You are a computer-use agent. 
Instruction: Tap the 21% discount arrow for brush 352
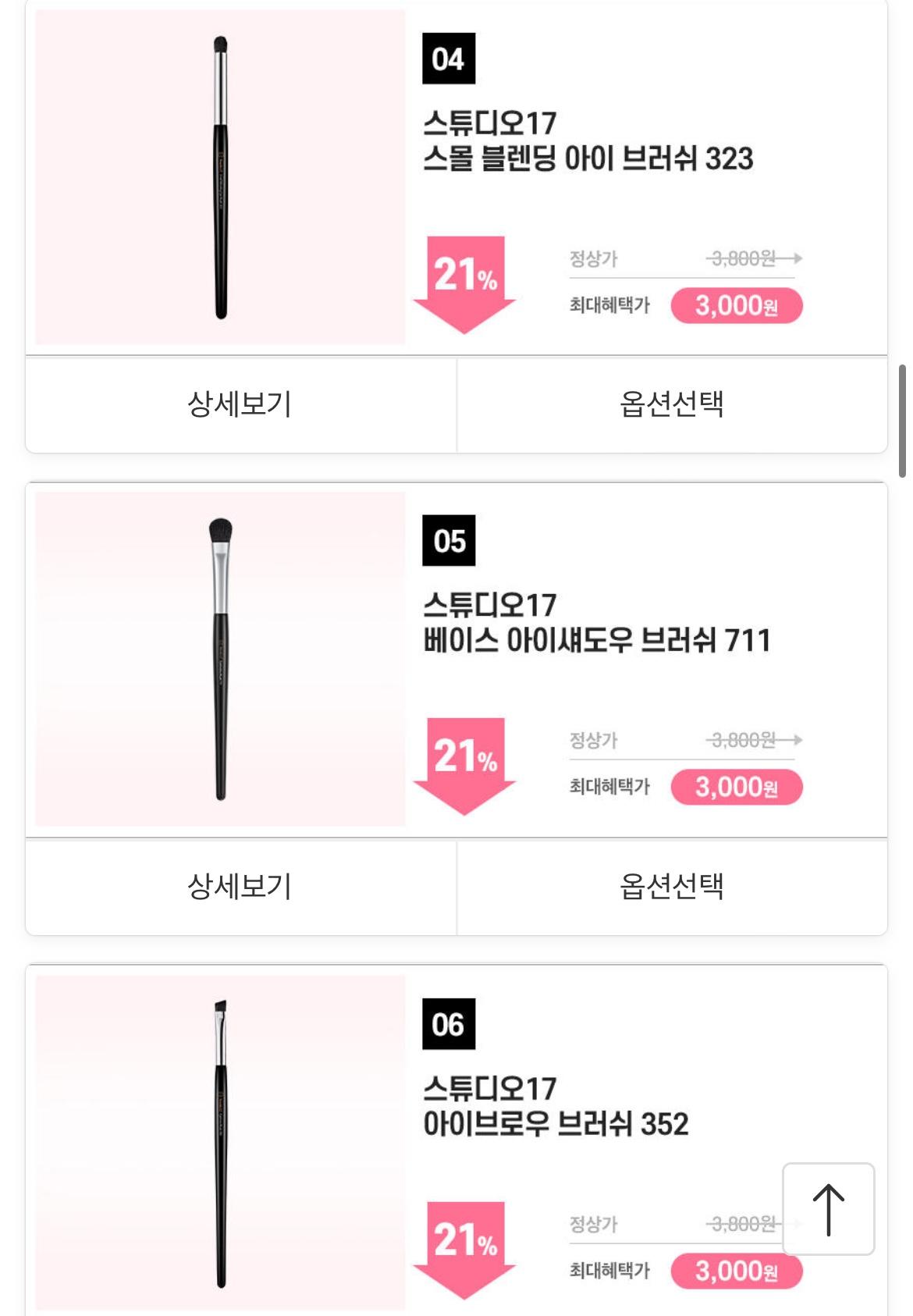465,1250
